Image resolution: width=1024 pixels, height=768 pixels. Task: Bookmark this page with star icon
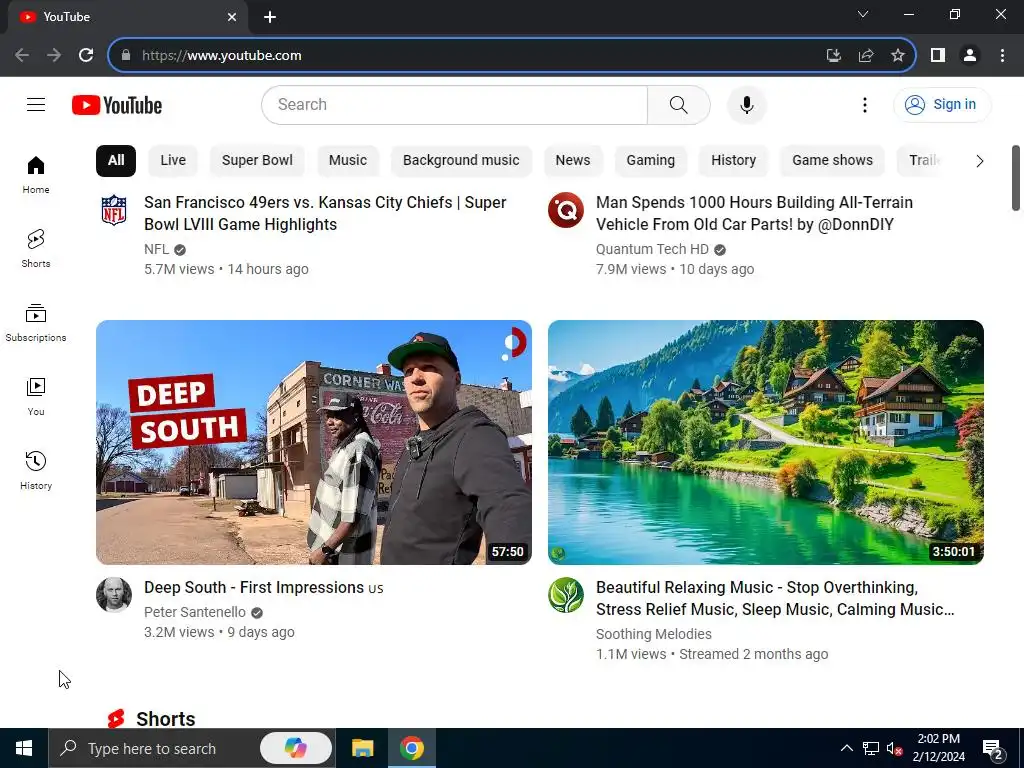(898, 56)
